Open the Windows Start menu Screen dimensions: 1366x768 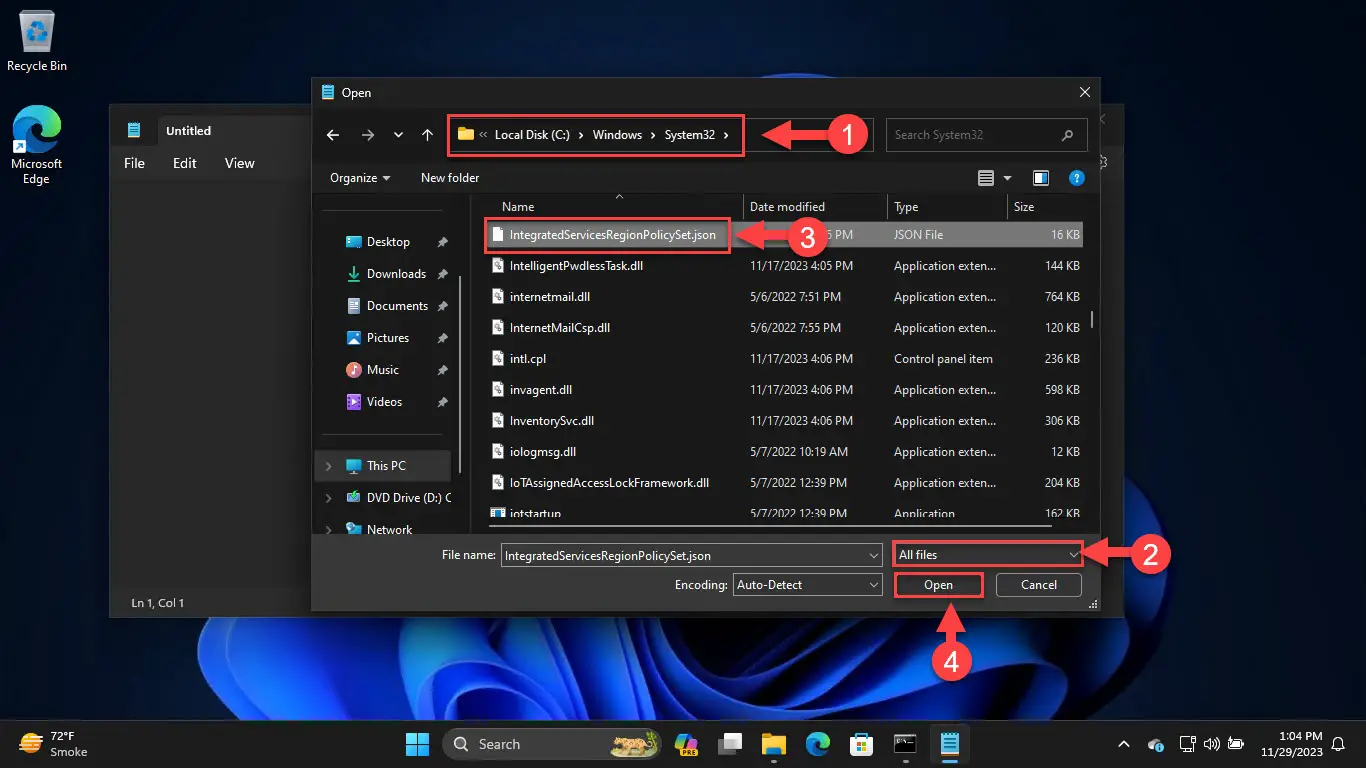pyautogui.click(x=417, y=744)
